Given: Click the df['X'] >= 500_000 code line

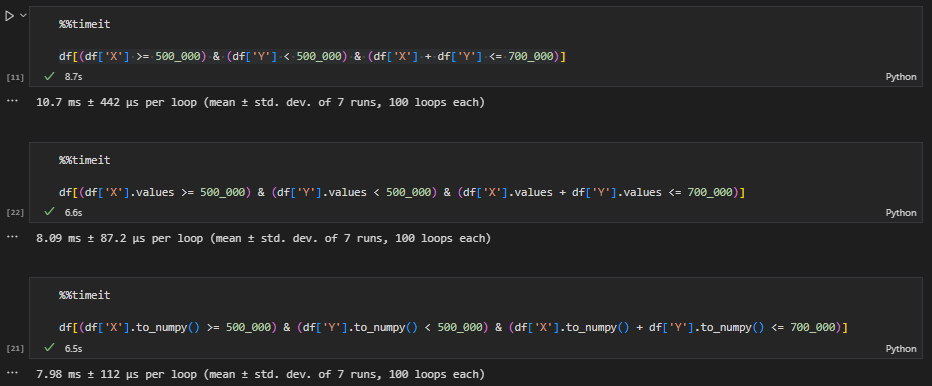Looking at the screenshot, I should click(x=311, y=57).
